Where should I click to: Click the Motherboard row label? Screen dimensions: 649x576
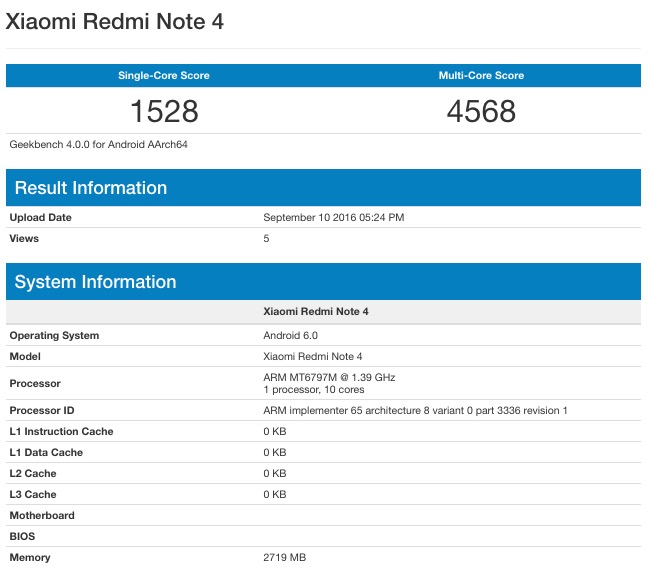[42, 515]
